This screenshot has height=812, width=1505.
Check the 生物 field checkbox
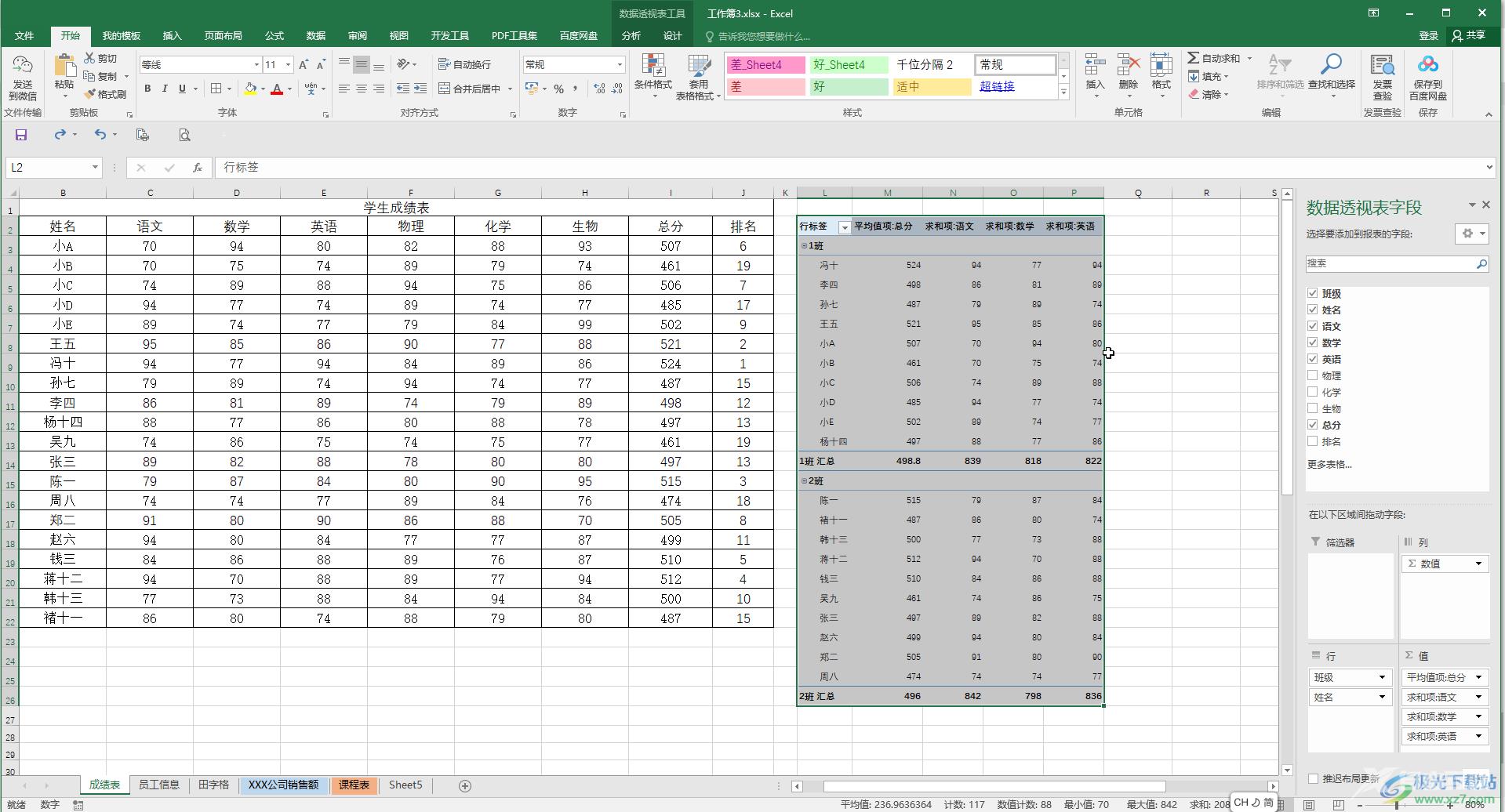point(1313,408)
